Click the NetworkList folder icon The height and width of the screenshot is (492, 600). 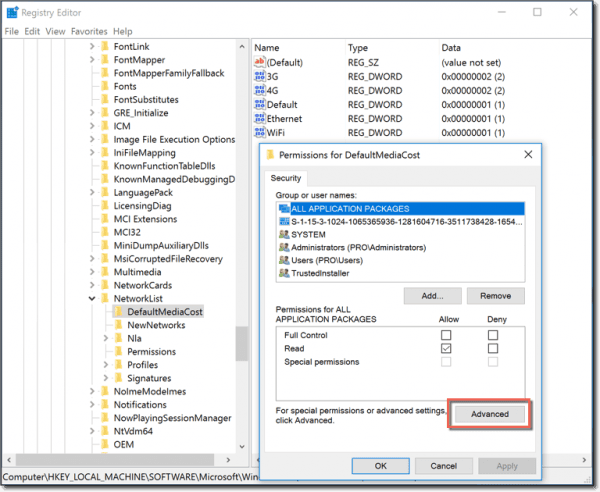105,298
